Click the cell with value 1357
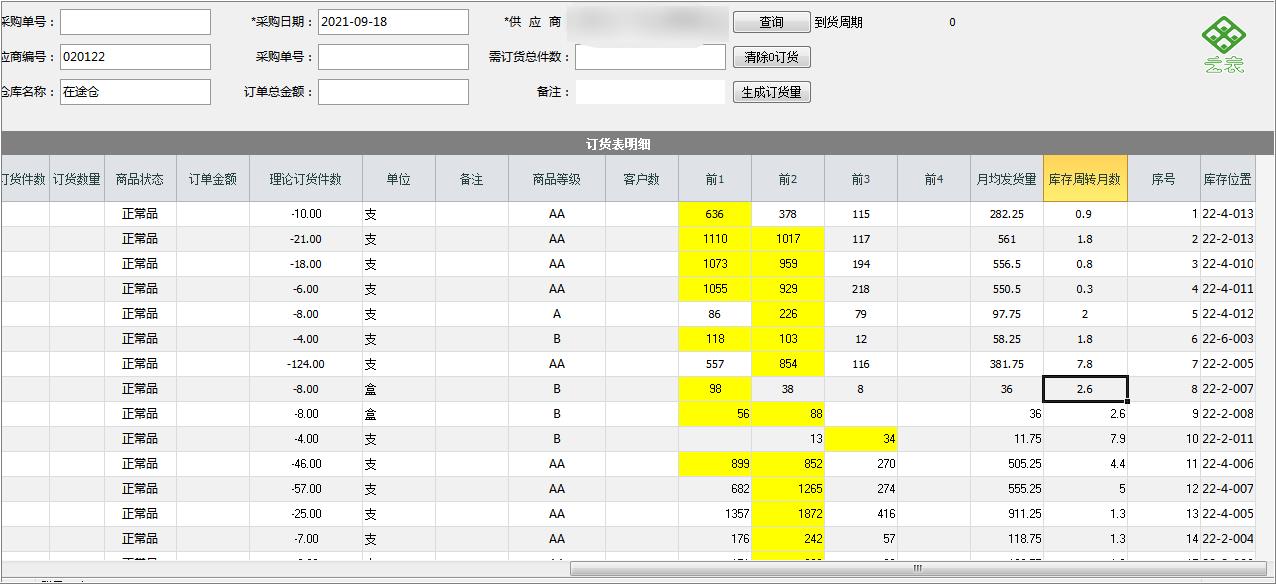This screenshot has width=1276, height=584. point(714,514)
